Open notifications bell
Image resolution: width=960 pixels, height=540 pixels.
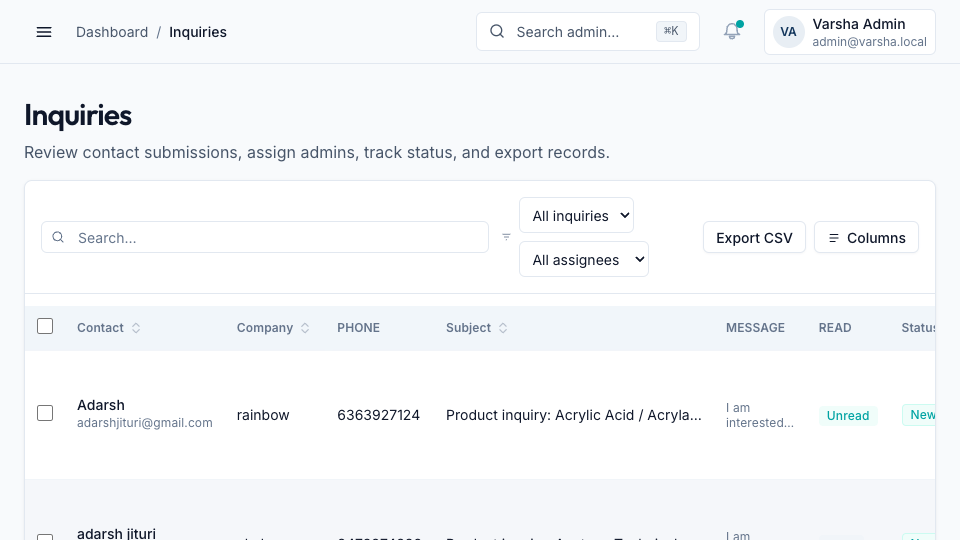[732, 32]
